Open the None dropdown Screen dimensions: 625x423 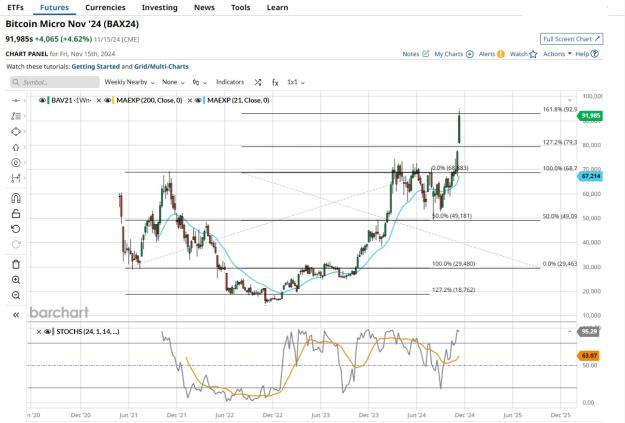coord(173,82)
